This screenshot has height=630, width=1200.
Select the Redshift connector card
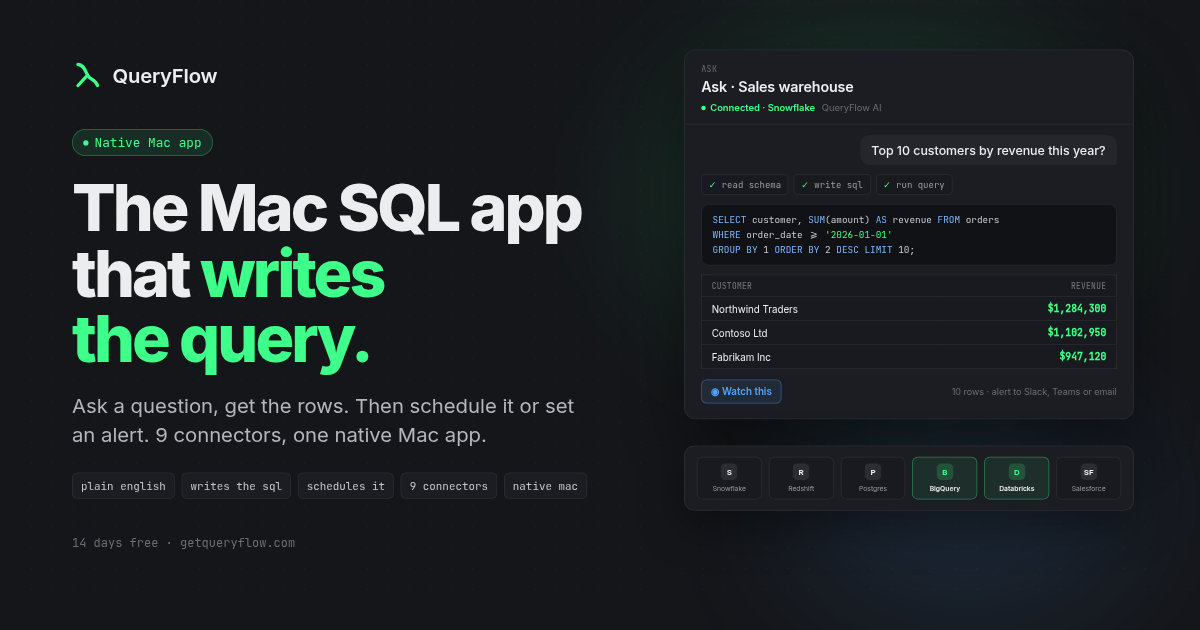coord(801,478)
